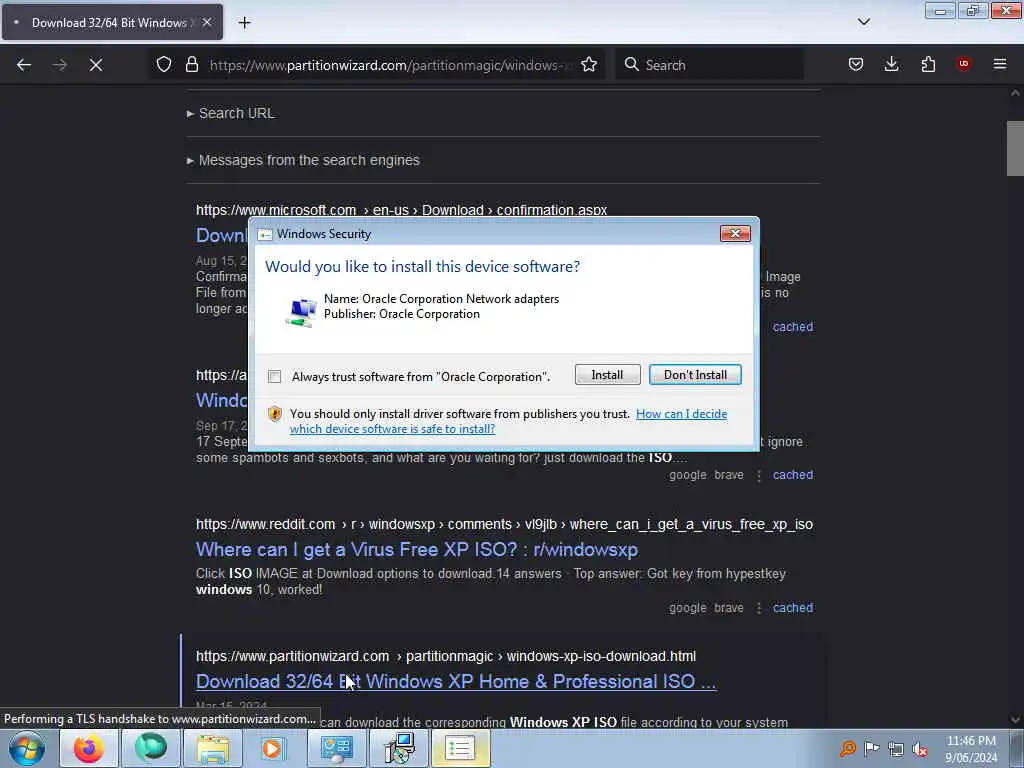Bookmark this page with the star icon
1024x768 pixels.
(589, 65)
